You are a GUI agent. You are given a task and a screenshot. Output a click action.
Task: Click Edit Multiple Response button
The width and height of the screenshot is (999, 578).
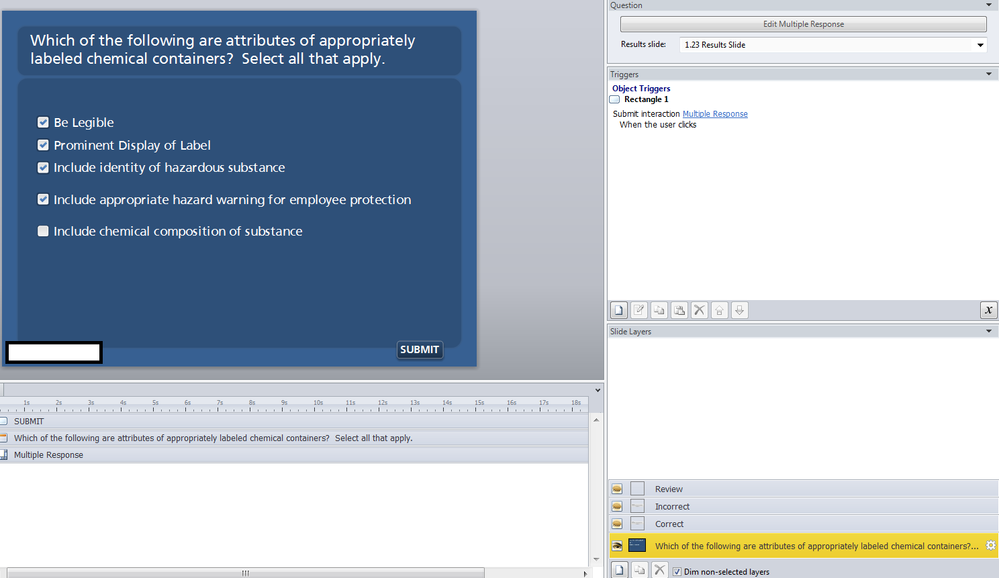coord(803,24)
